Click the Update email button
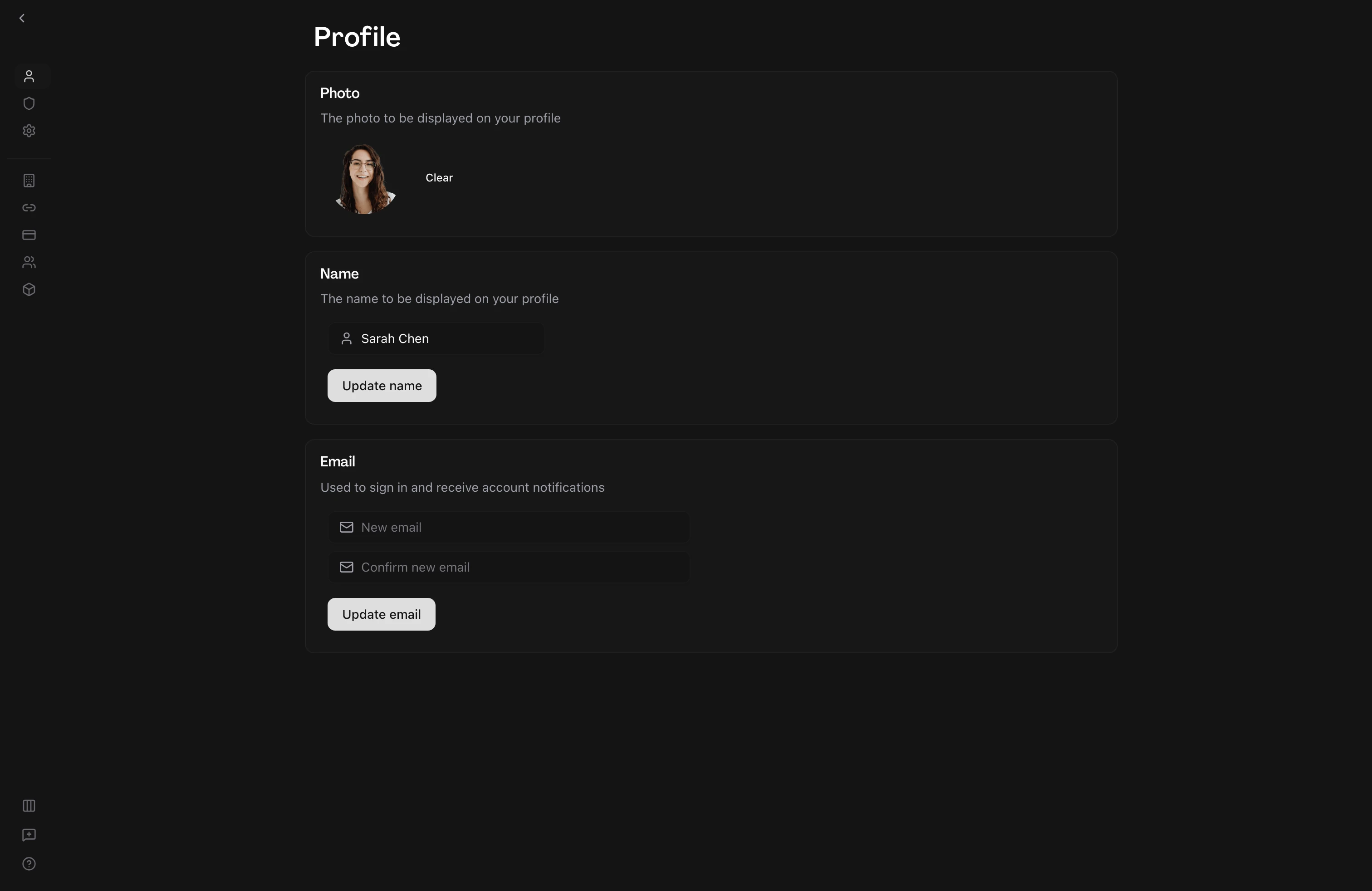The height and width of the screenshot is (891, 1372). 381,614
